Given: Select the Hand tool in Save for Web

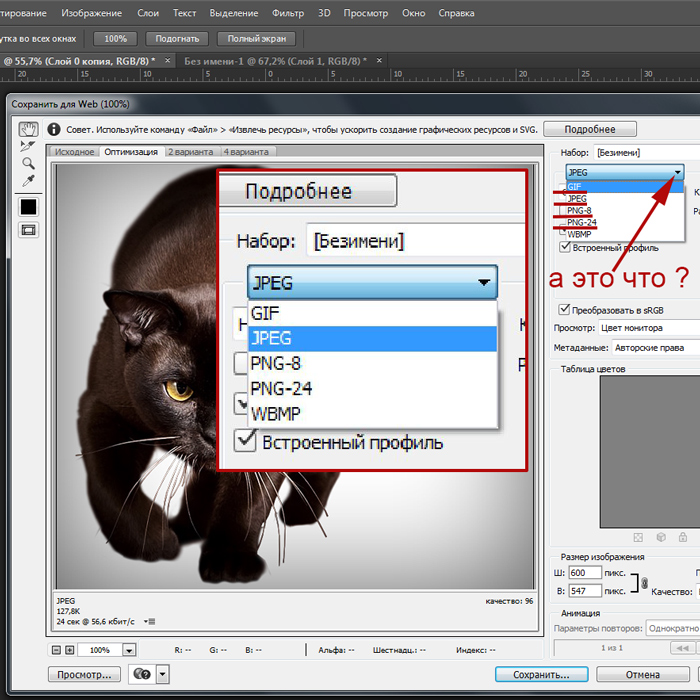Looking at the screenshot, I should coord(28,129).
